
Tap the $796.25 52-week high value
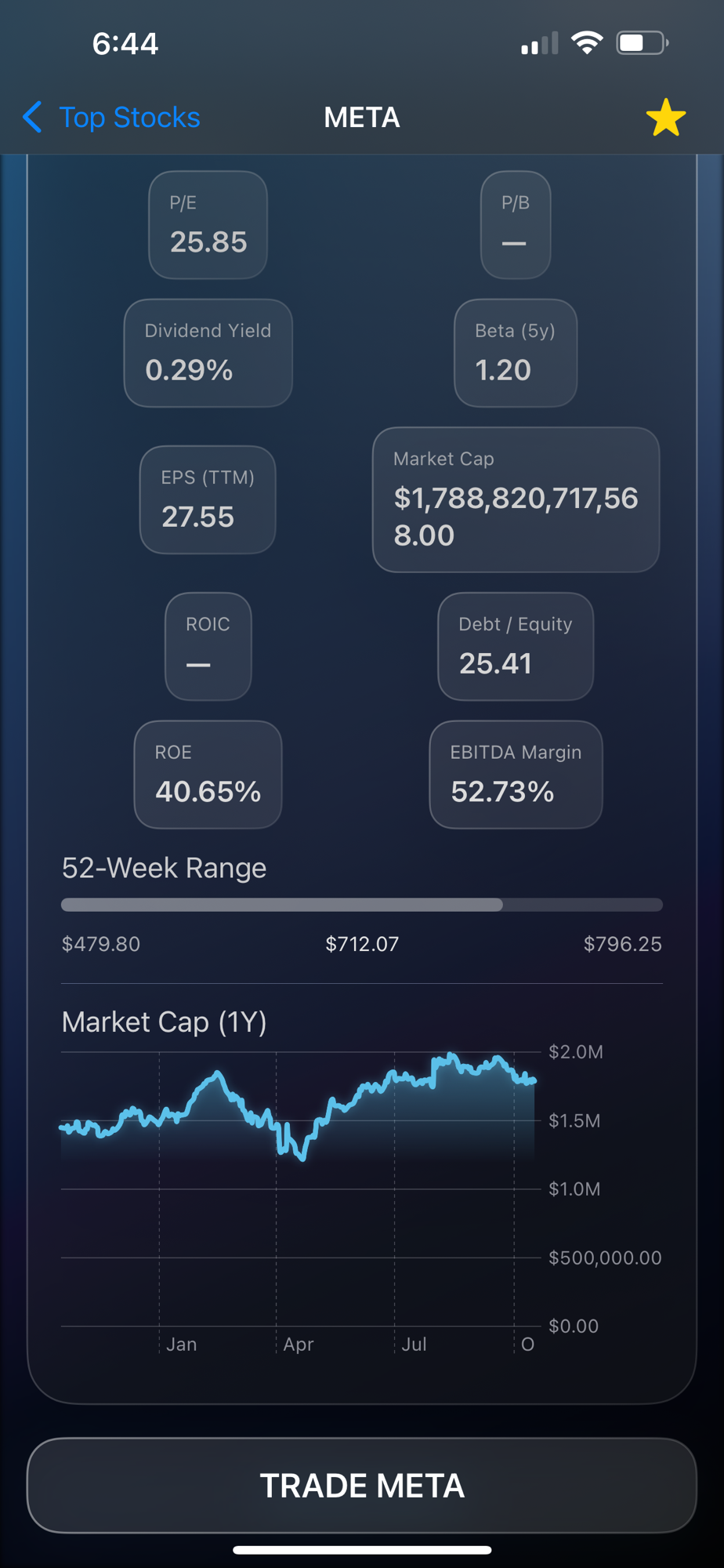pyautogui.click(x=623, y=943)
